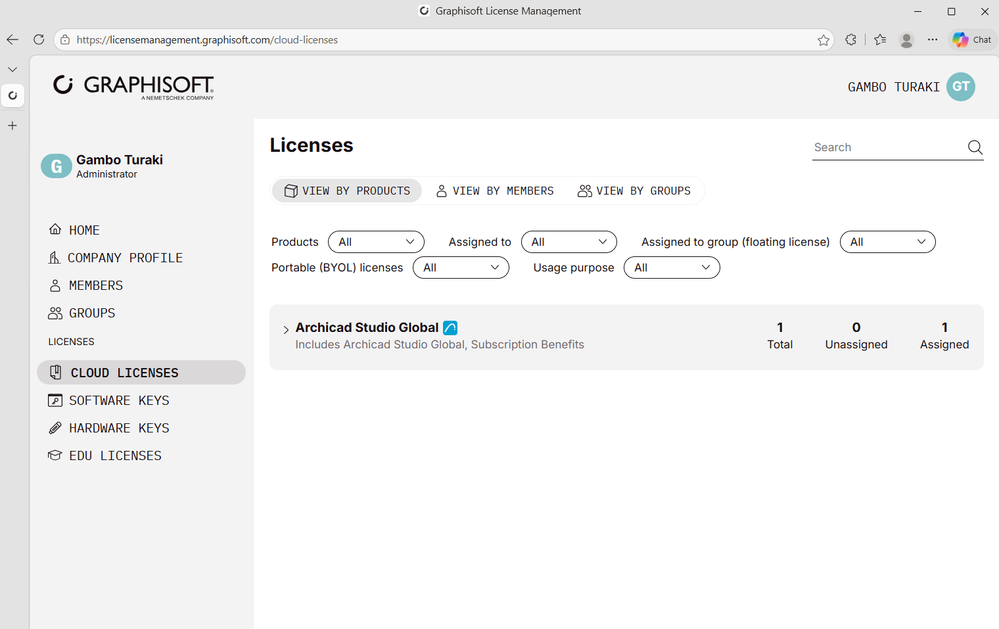
Task: Click Includes Archicad Studio Global description
Action: pyautogui.click(x=440, y=345)
